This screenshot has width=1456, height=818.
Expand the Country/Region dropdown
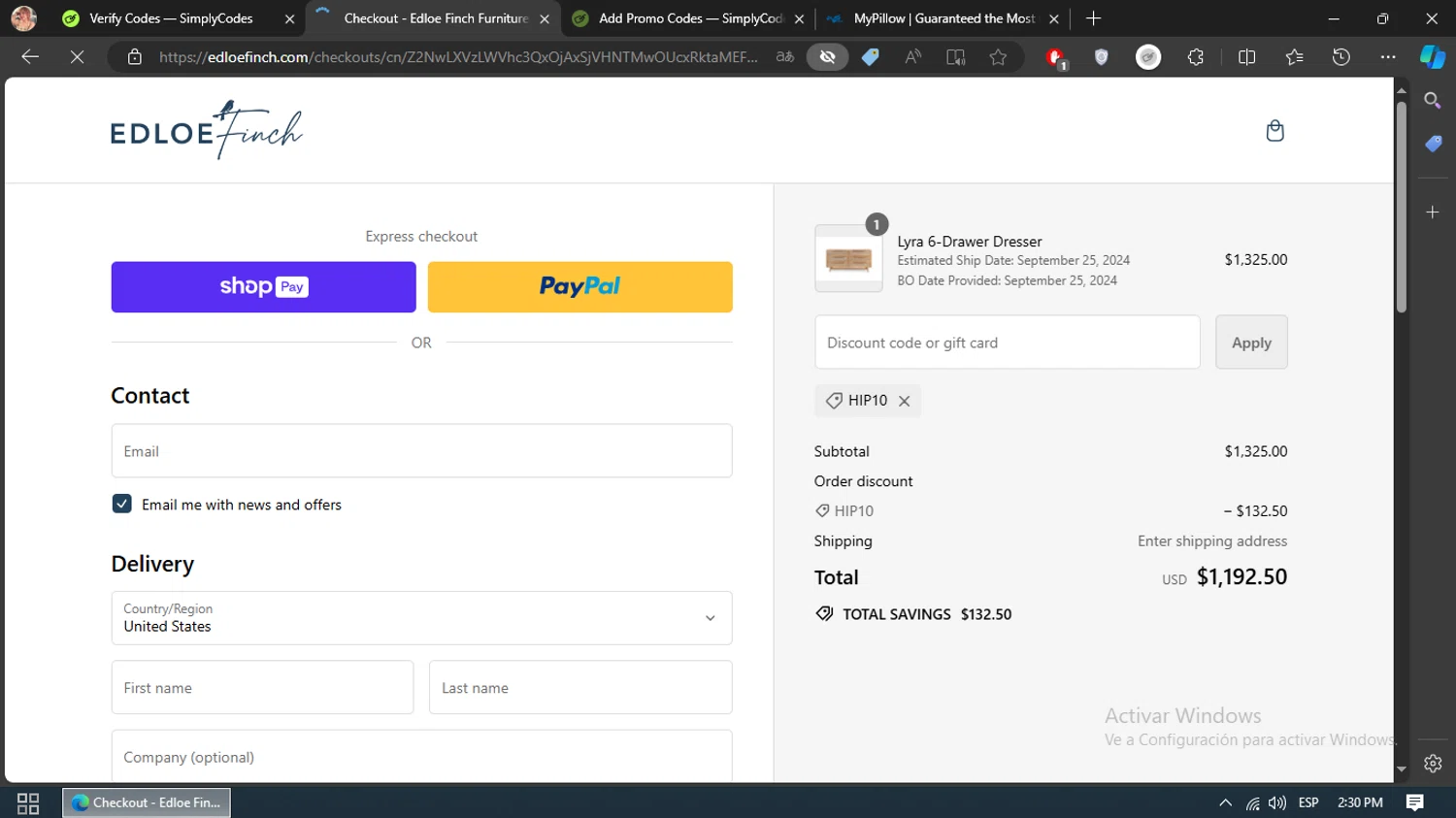[421, 618]
